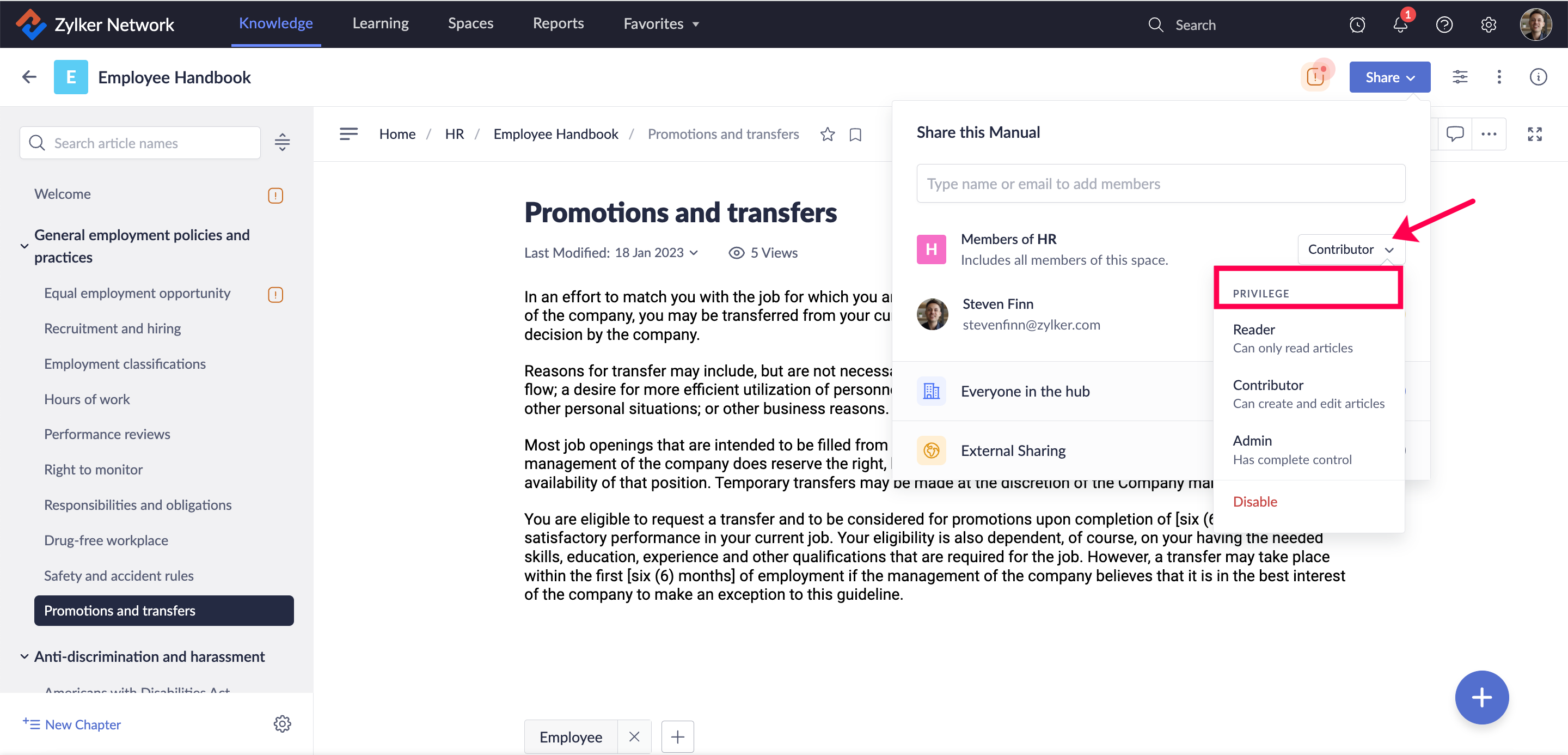1568x755 pixels.
Task: Click the add members name or email field
Action: coord(1160,183)
